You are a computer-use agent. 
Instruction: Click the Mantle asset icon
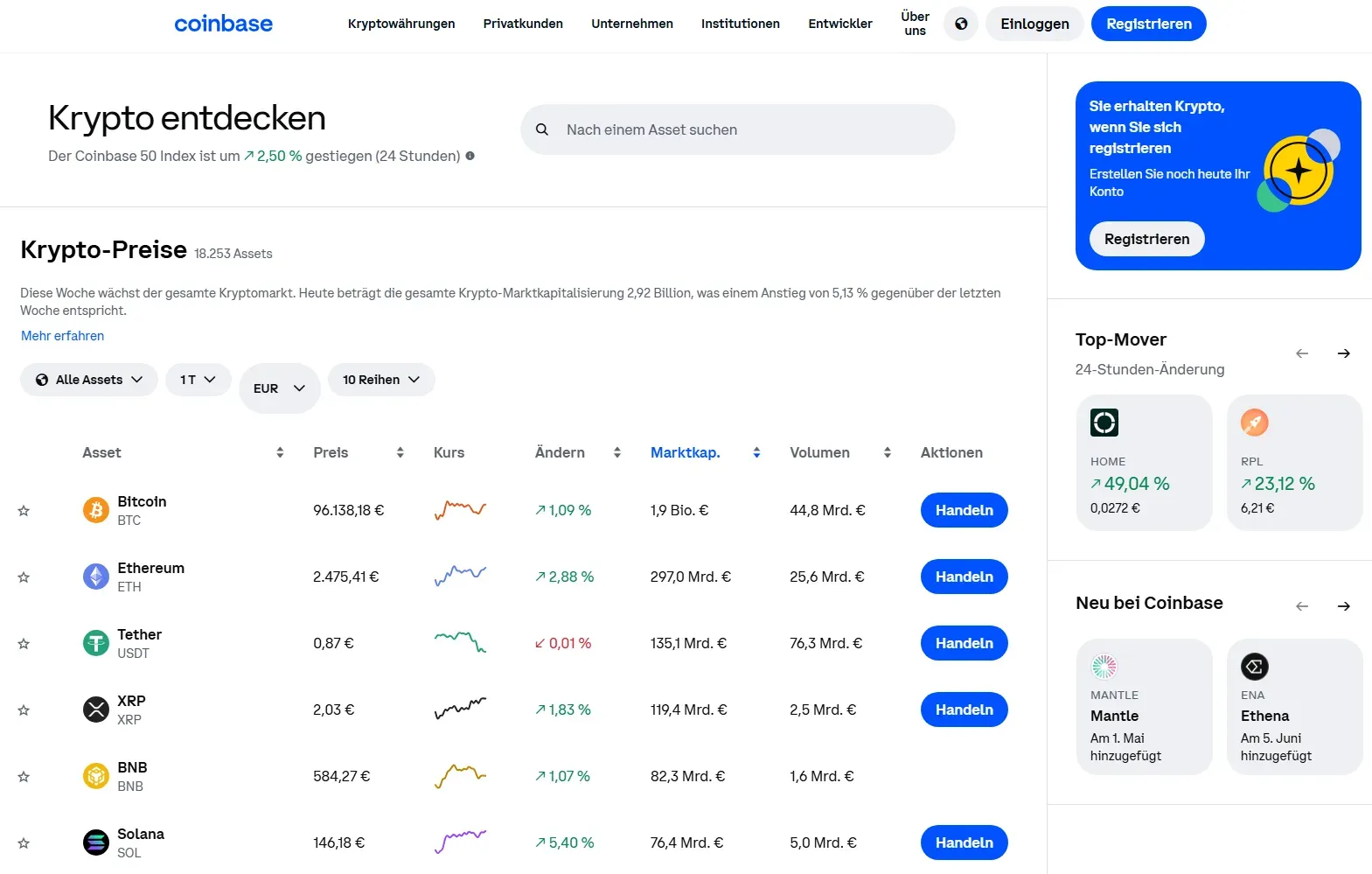click(1104, 667)
